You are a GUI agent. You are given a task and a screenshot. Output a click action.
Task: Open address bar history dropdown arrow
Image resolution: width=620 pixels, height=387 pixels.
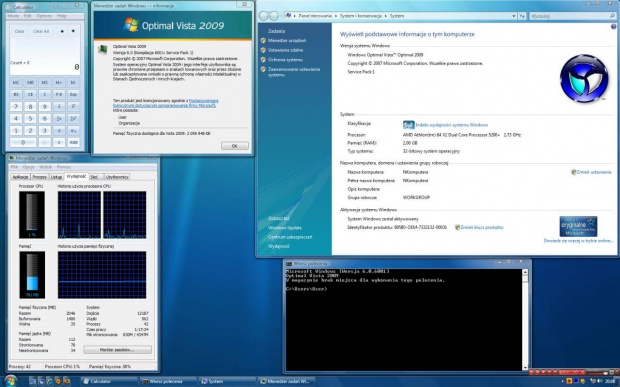514,16
